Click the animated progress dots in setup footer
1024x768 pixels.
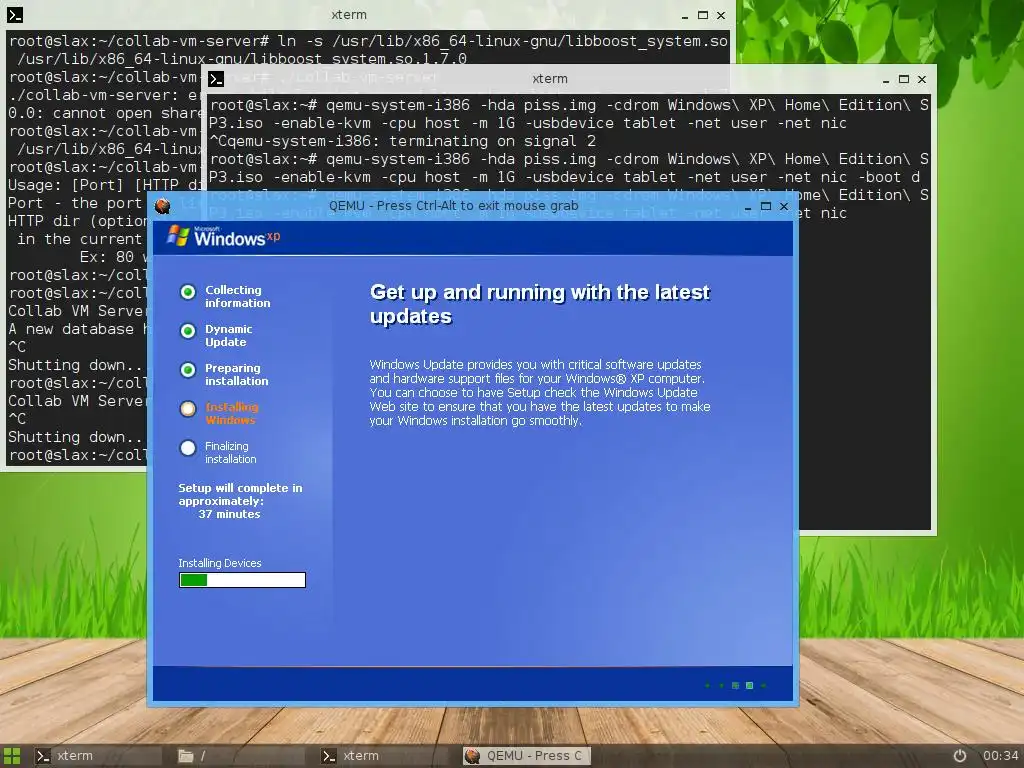(735, 685)
